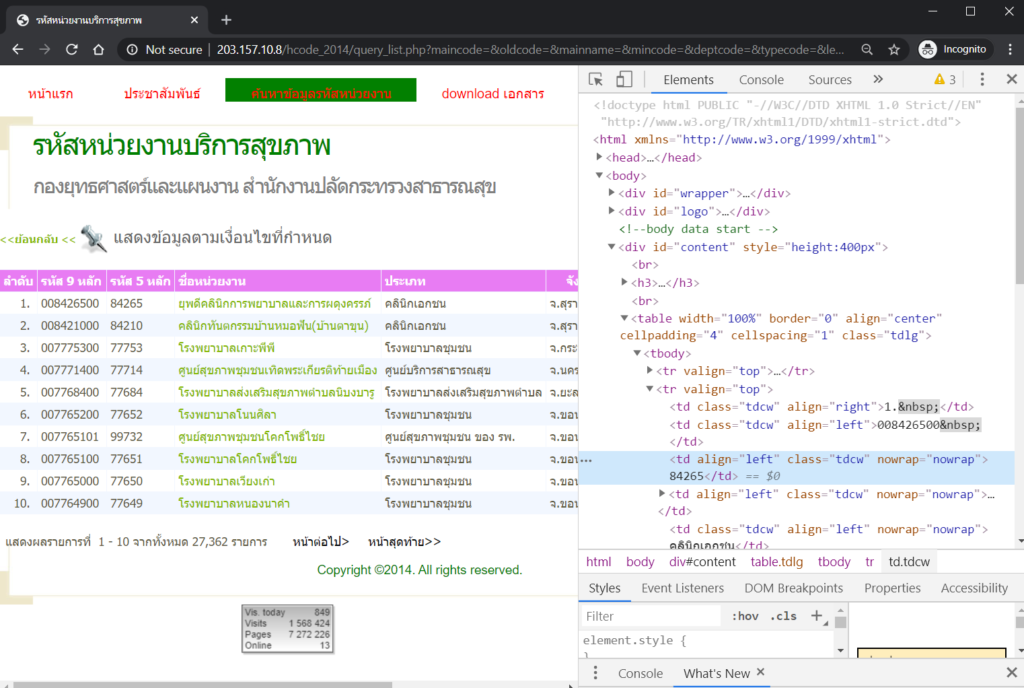Open the Event Listeners tab
Viewport: 1024px width, 688px height.
[x=682, y=588]
